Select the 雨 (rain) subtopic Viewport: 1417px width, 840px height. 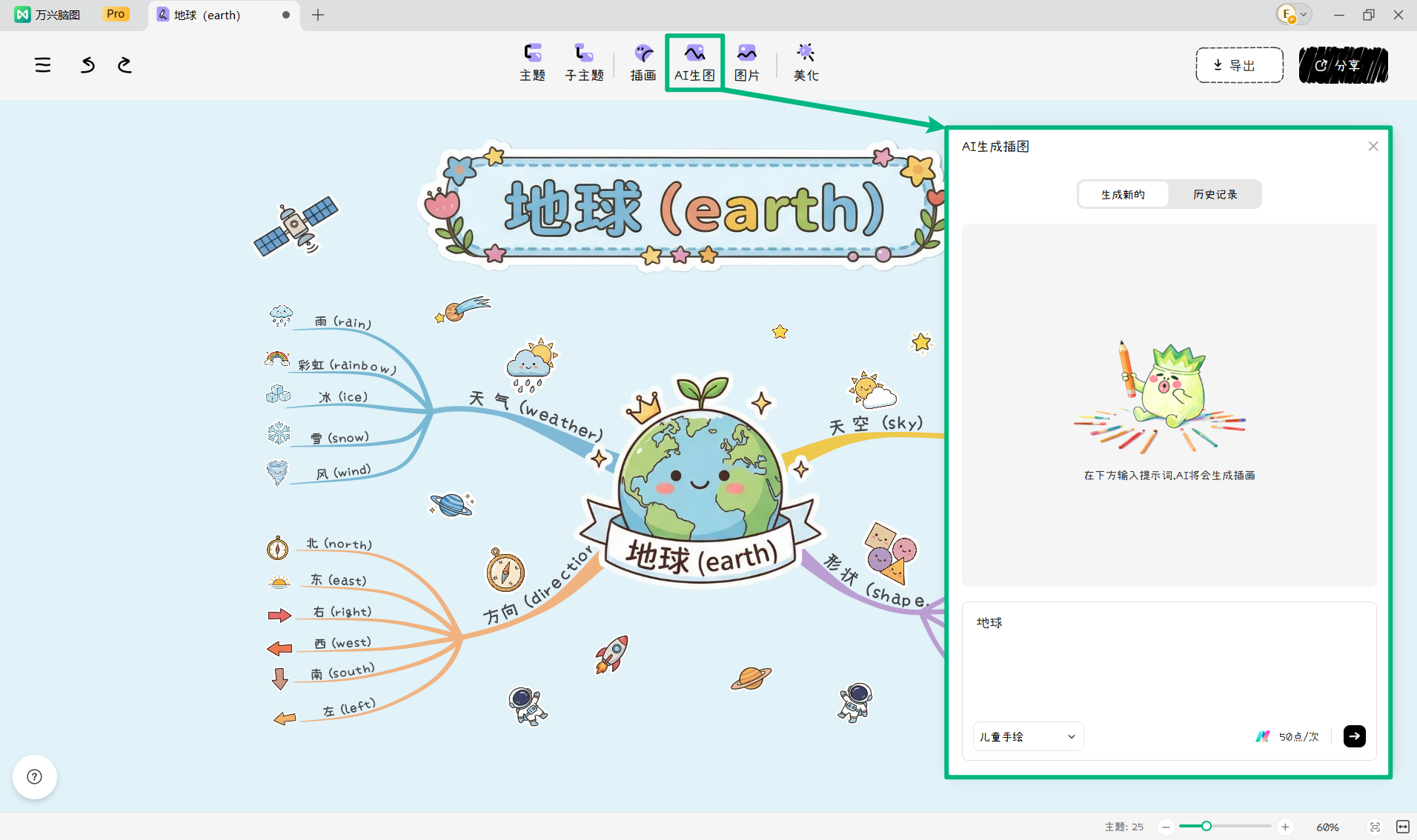point(342,321)
